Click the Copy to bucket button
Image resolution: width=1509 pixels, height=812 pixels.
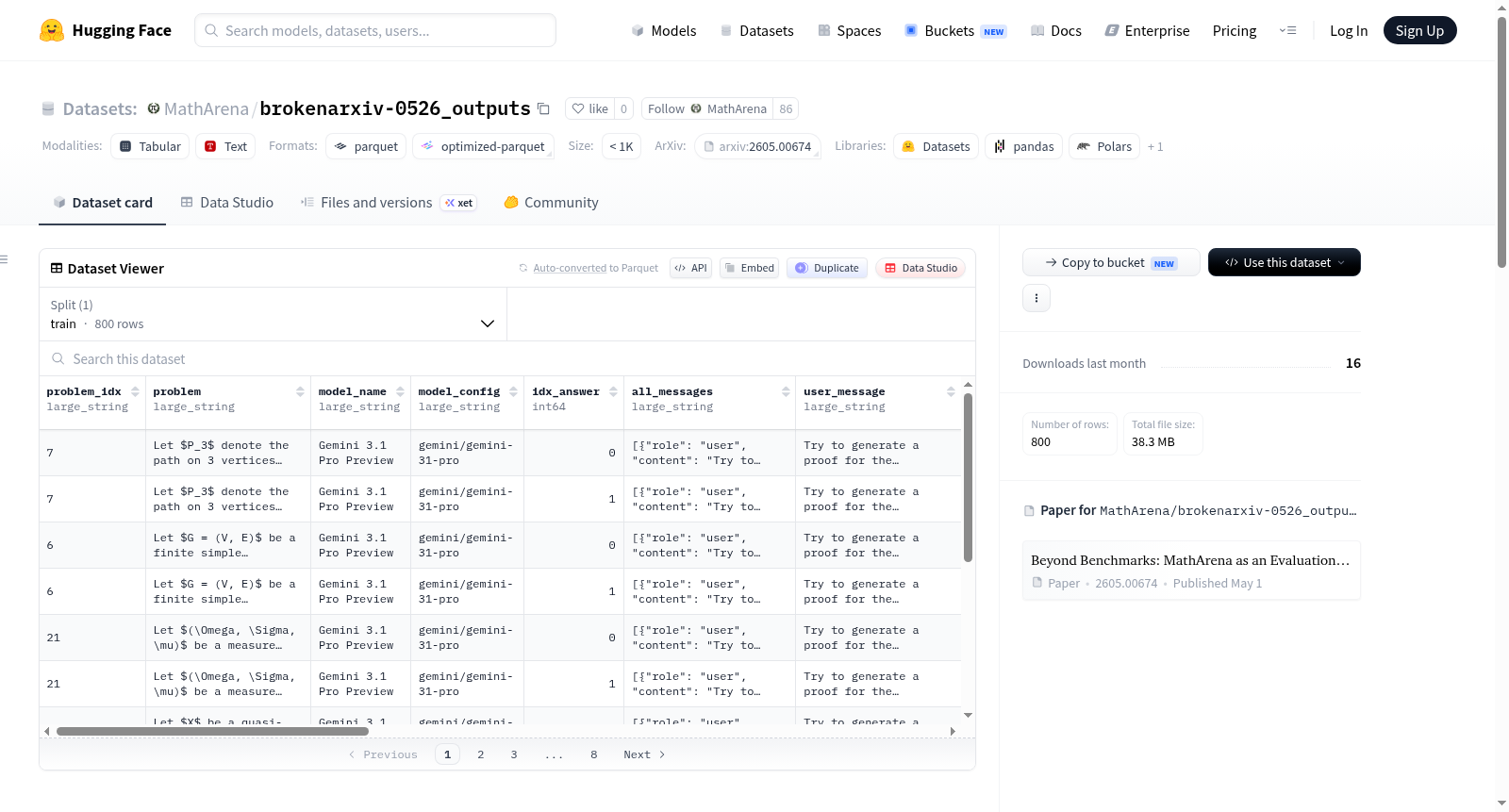(1111, 262)
